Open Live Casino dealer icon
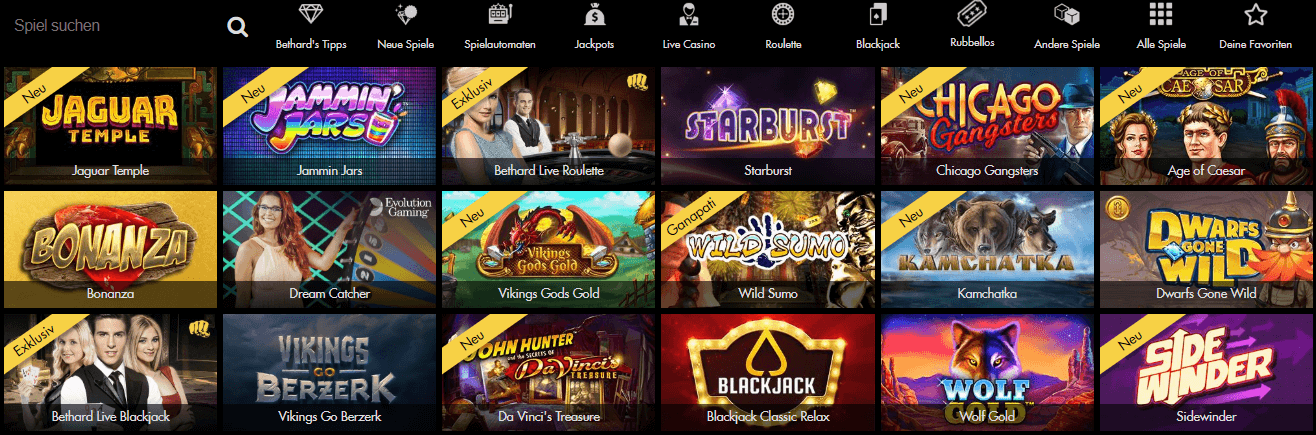Viewport: 1316px width, 435px height. (688, 15)
